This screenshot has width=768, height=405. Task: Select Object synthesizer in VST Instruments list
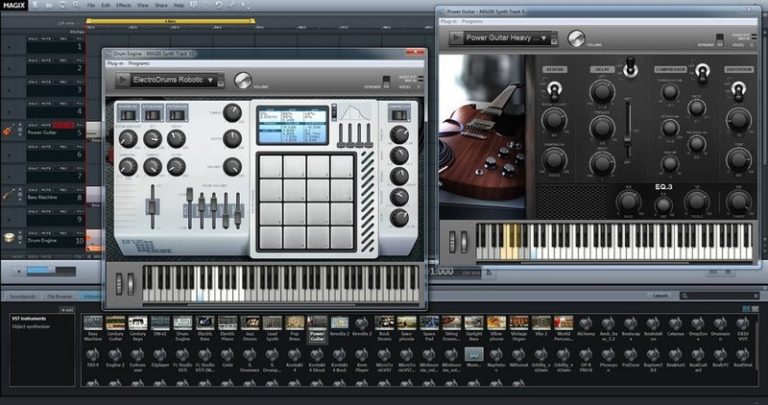(31, 326)
